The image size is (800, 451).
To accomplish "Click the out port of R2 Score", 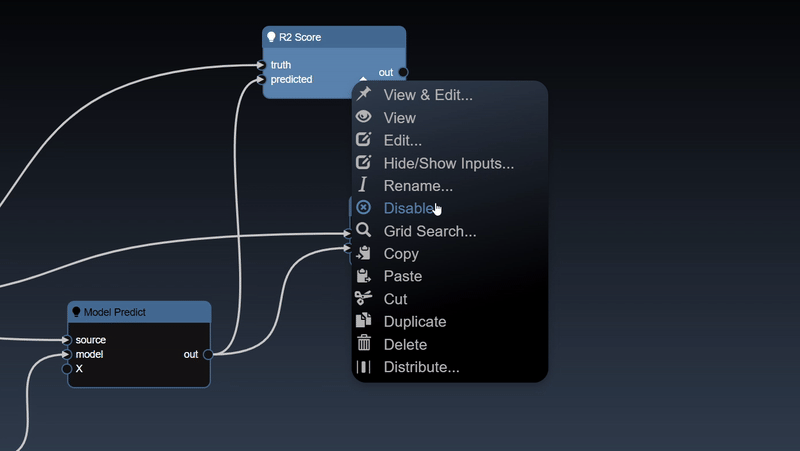I will [x=403, y=72].
